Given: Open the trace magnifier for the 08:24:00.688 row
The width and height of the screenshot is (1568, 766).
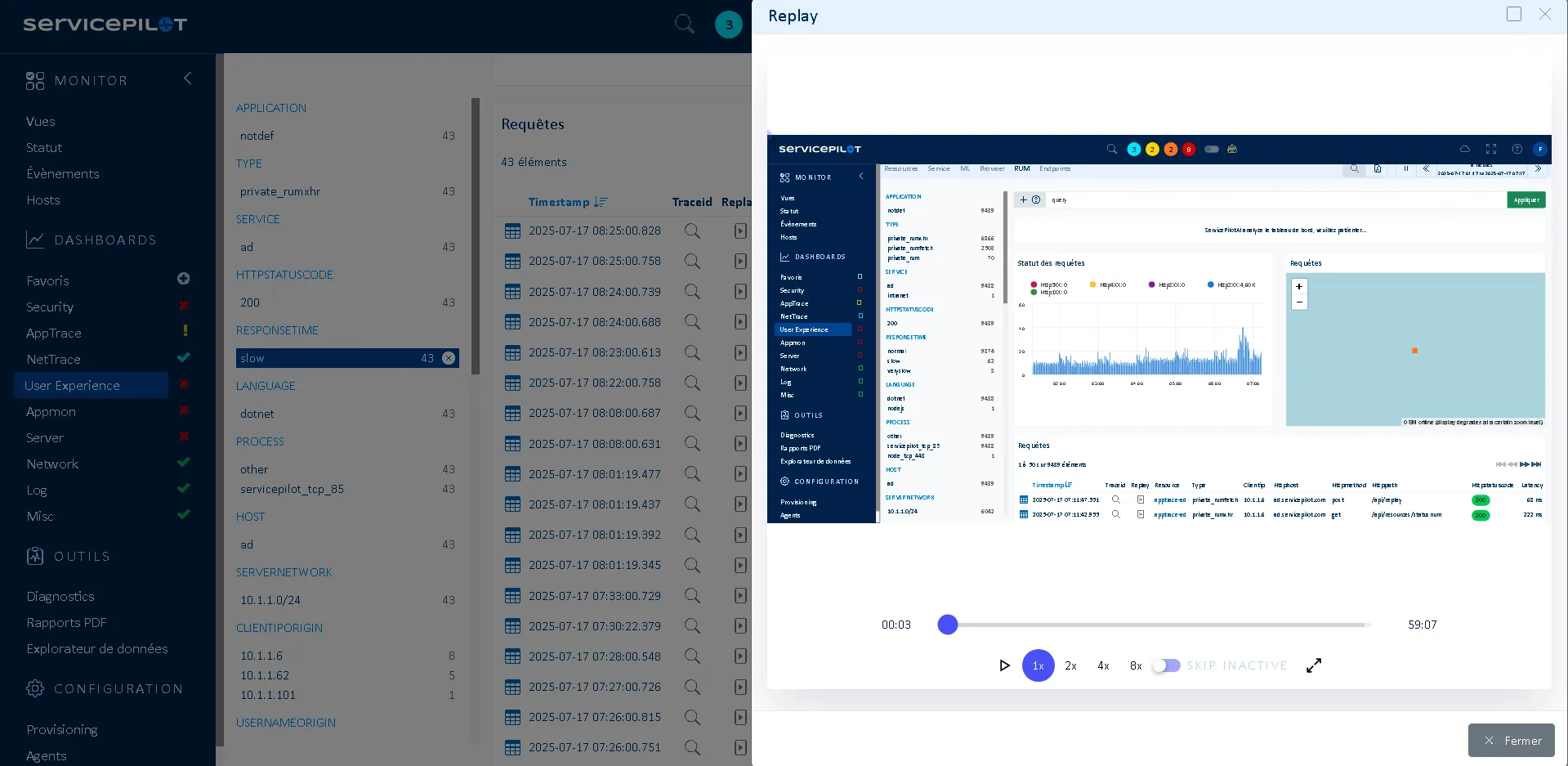Looking at the screenshot, I should pos(691,321).
